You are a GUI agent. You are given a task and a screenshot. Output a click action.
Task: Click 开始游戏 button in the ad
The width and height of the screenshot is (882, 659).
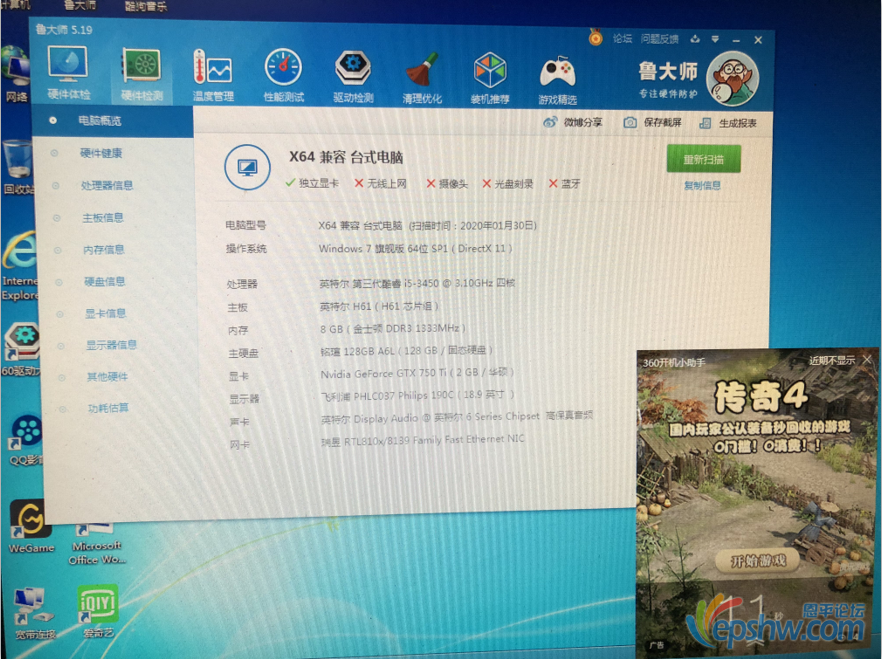pyautogui.click(x=758, y=561)
